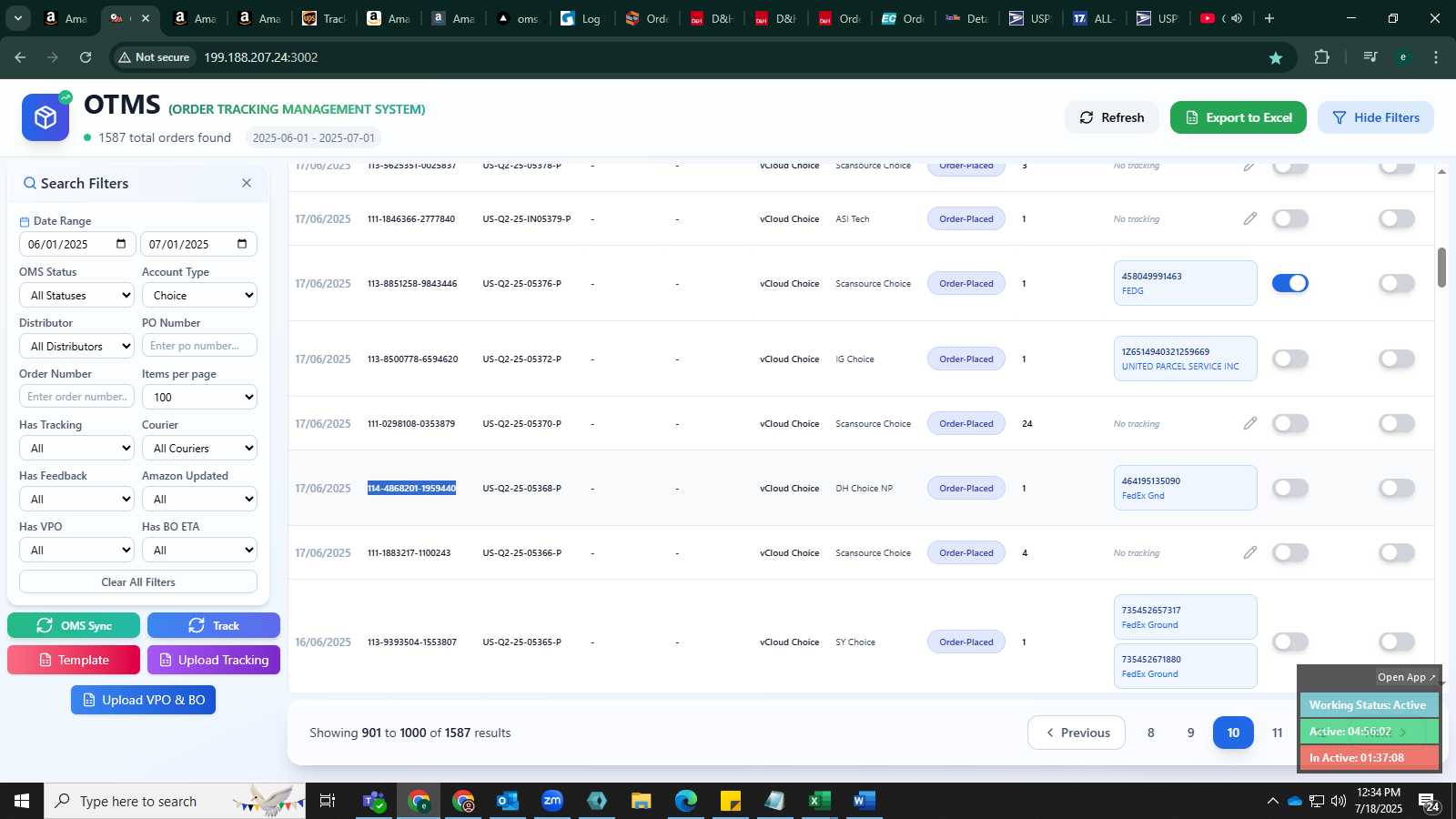Screen dimensions: 1456x819
Task: Open the Has VPO dropdown
Action: [x=76, y=550]
